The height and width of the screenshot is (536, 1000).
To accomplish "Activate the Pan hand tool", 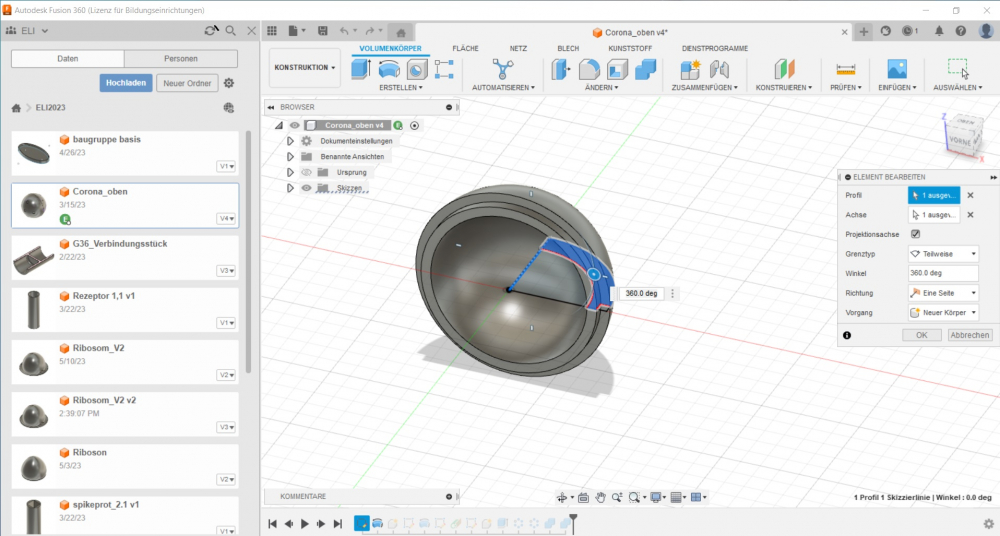I will pos(600,497).
